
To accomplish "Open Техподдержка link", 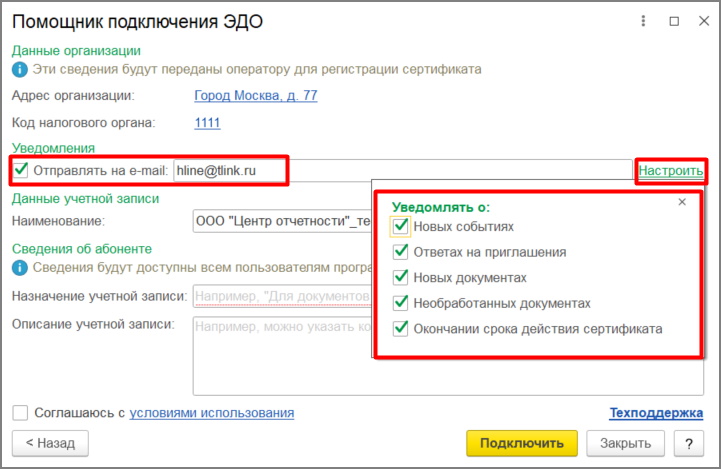I will point(656,413).
